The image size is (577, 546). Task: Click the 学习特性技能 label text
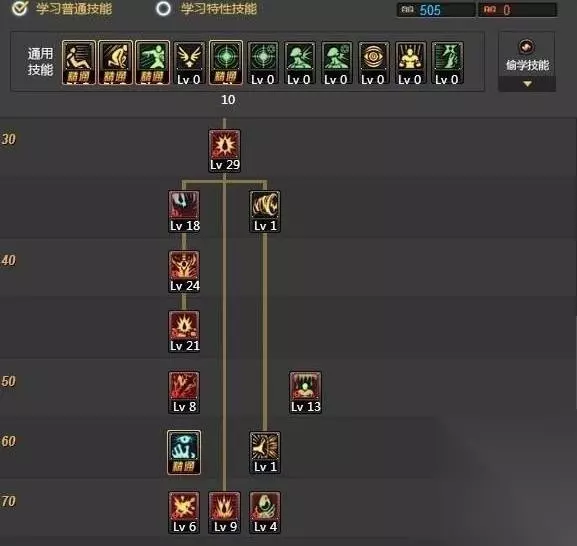[x=218, y=9]
